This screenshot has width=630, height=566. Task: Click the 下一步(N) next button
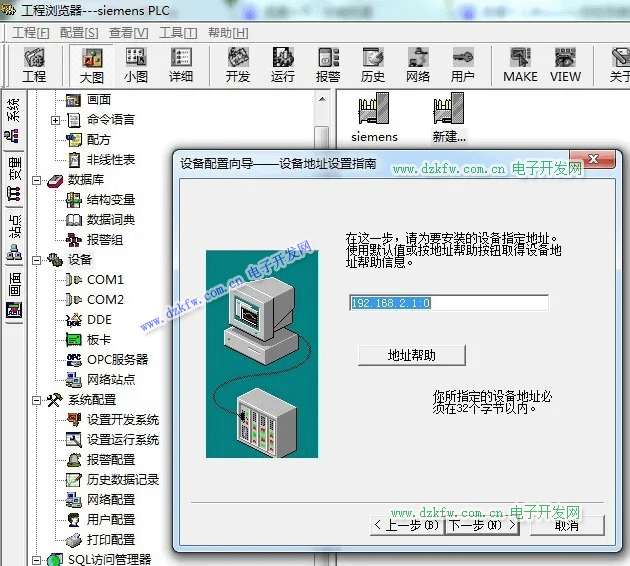click(x=482, y=525)
